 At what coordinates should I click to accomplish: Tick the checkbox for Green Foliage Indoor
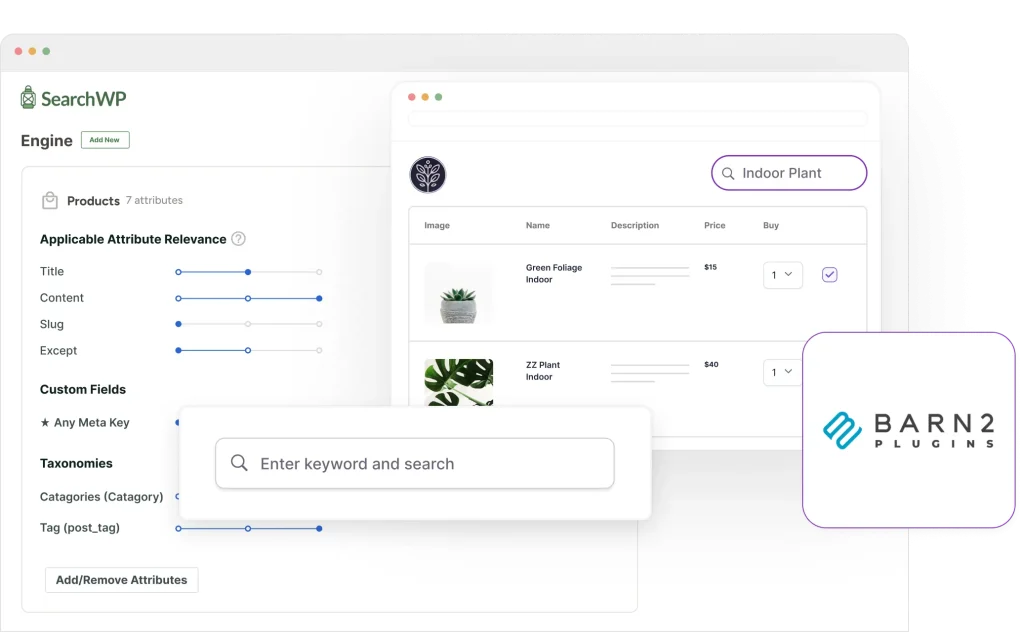[x=829, y=275]
